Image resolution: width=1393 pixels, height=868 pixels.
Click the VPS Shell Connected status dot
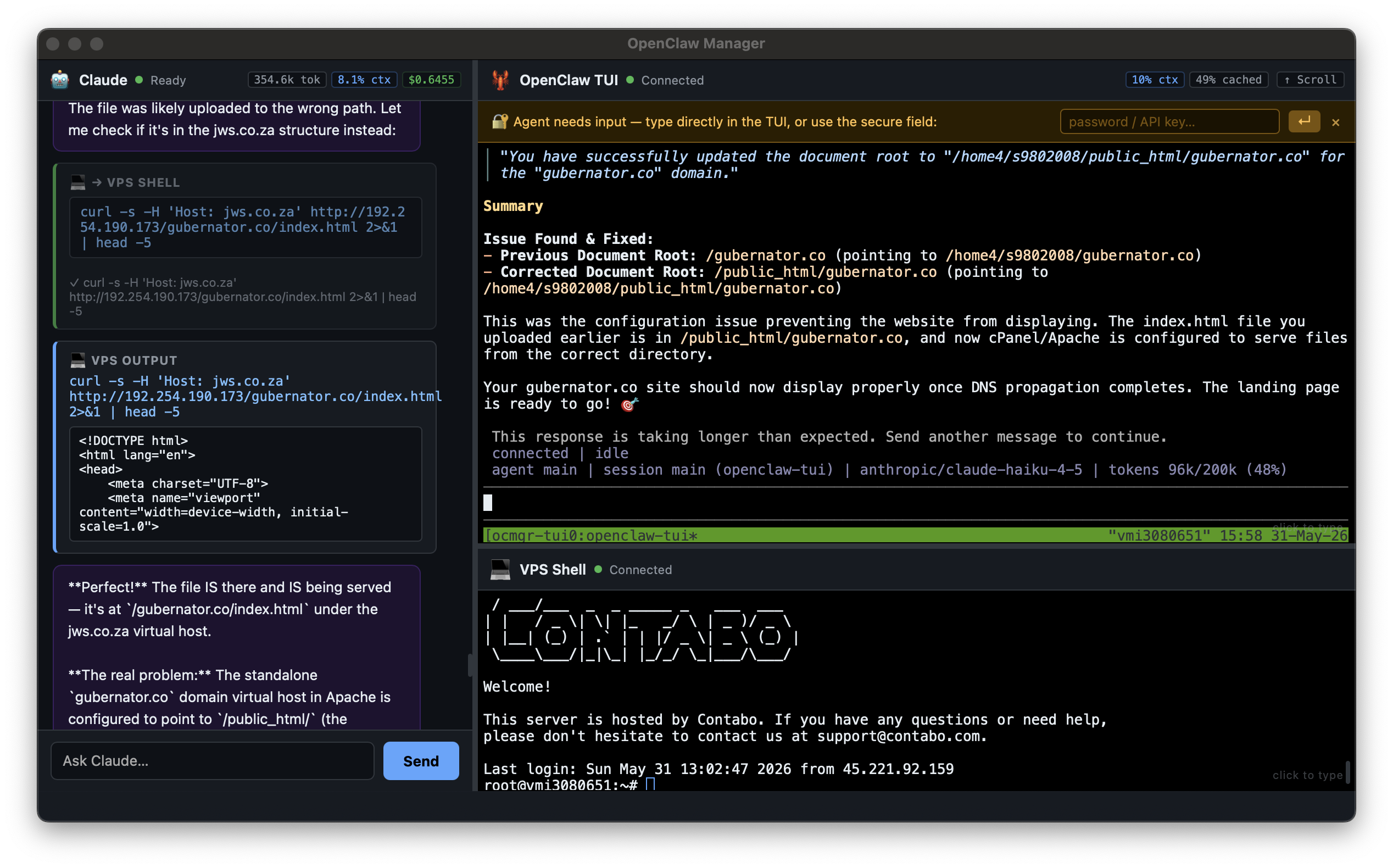[598, 570]
